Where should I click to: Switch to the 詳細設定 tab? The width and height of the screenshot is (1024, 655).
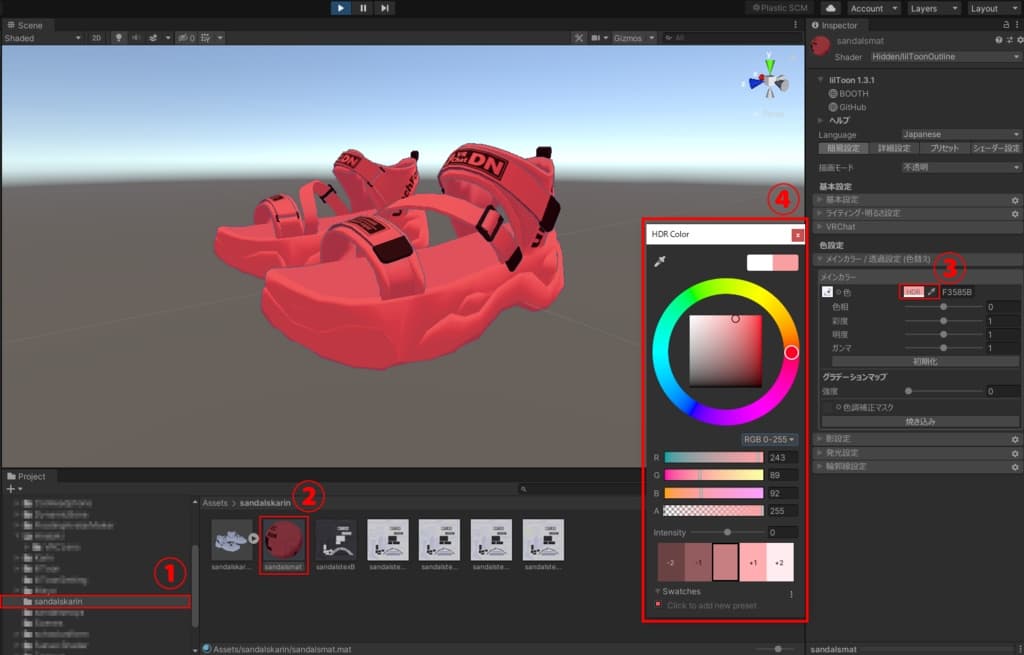894,148
